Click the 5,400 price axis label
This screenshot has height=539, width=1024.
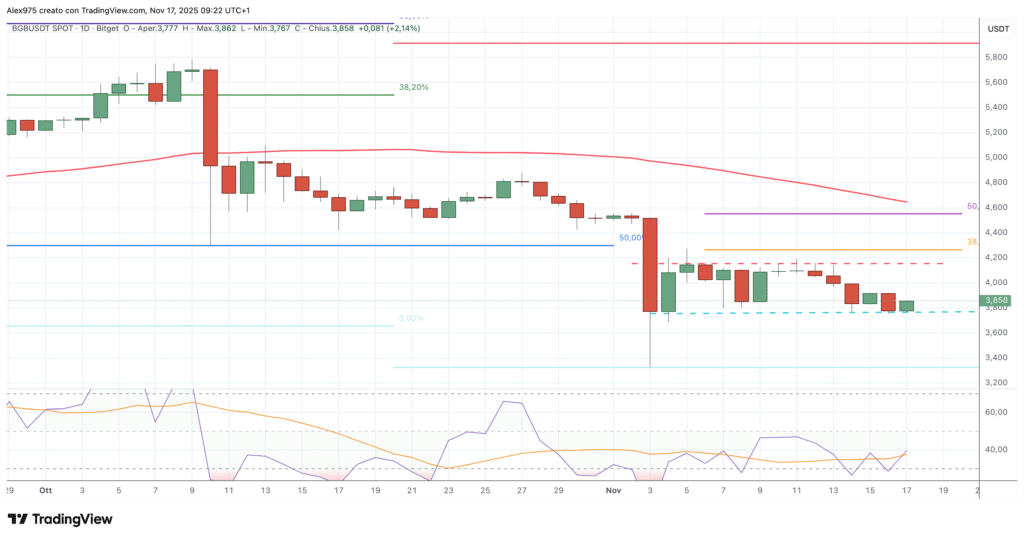pos(996,107)
